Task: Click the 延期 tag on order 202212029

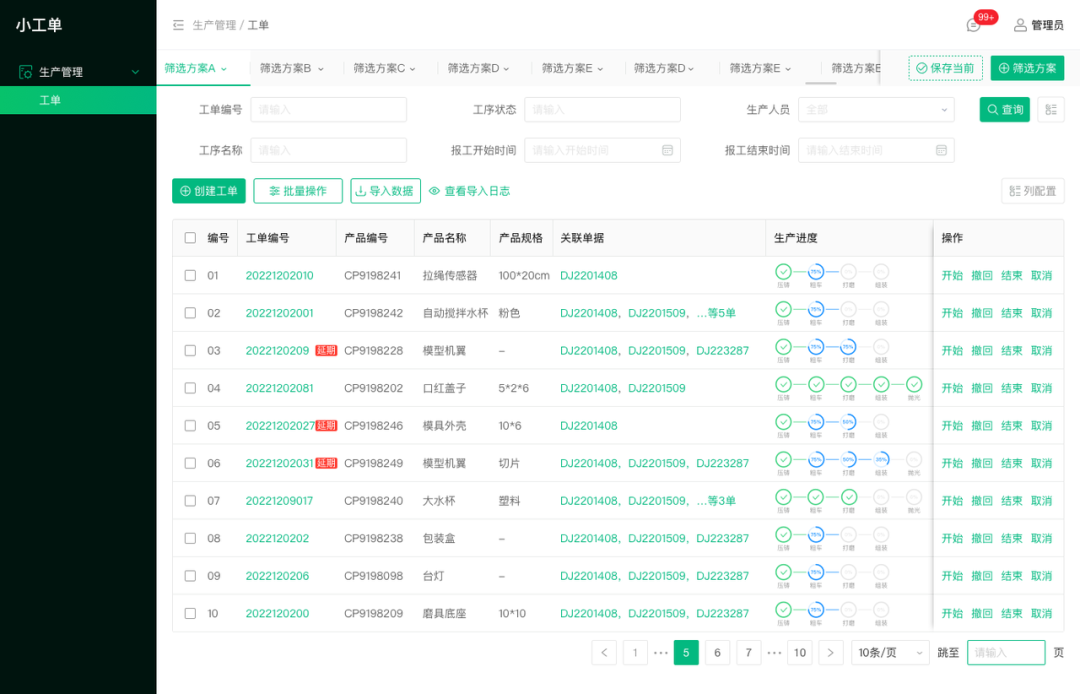Action: tap(326, 350)
